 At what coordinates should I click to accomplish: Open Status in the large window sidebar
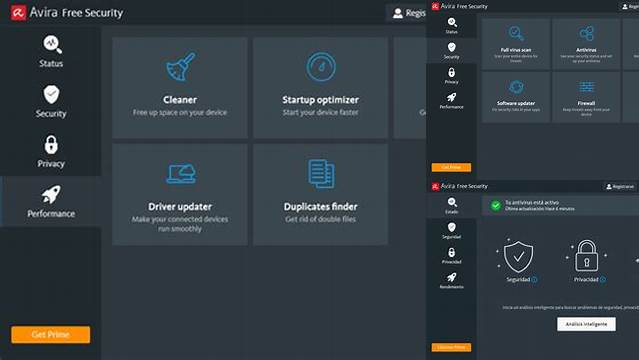(51, 51)
